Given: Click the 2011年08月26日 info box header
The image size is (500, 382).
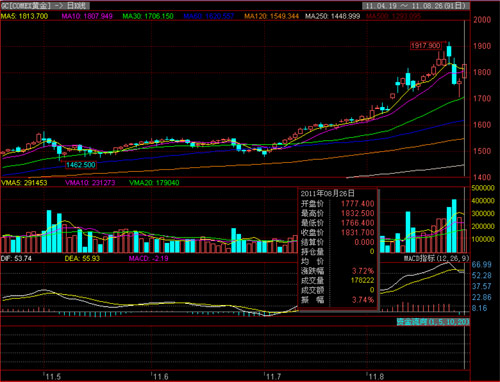Looking at the screenshot, I should 327,194.
